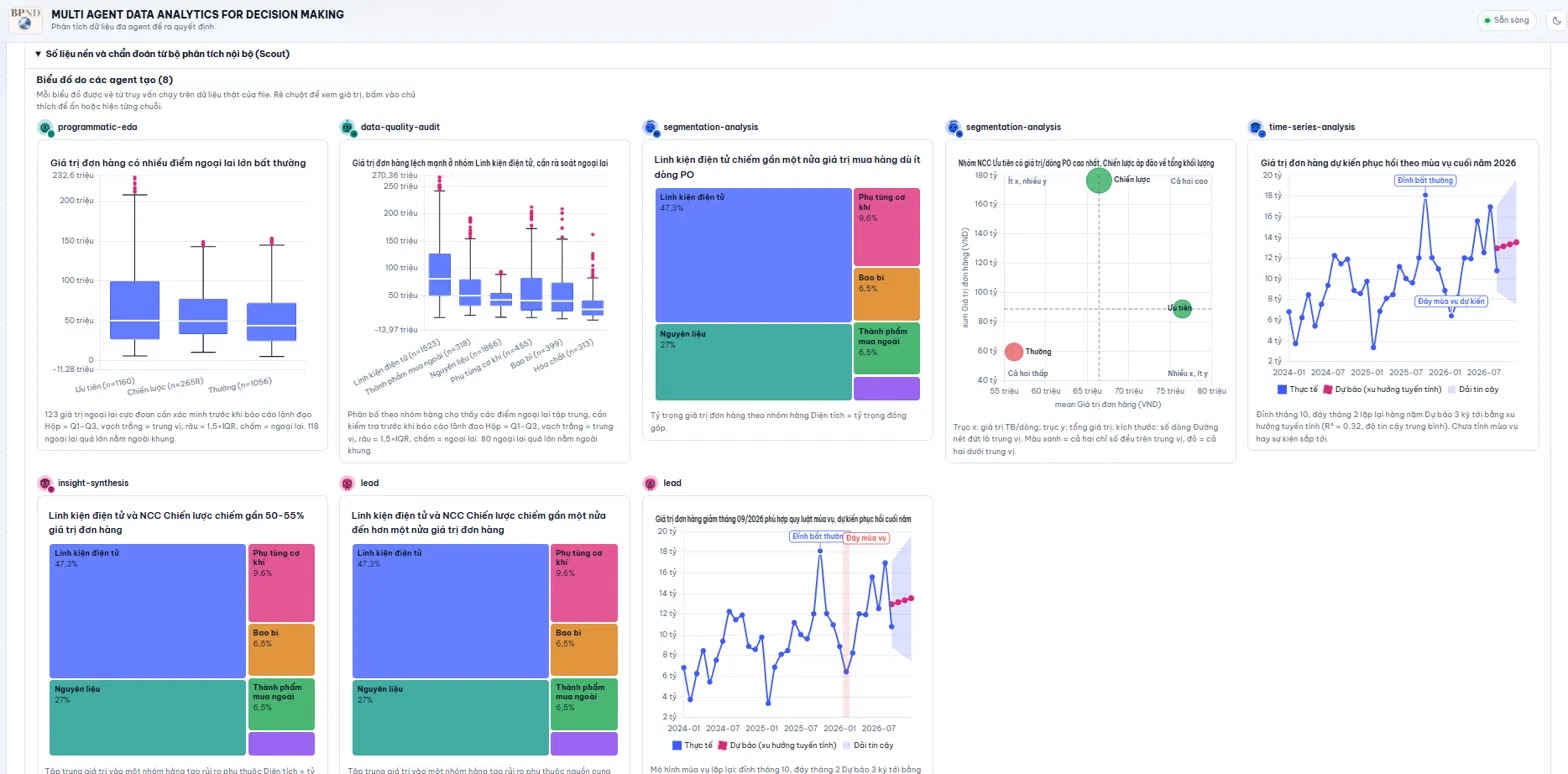Toggle Dải tin cậy in lead chart legend
1568x774 pixels.
868,745
